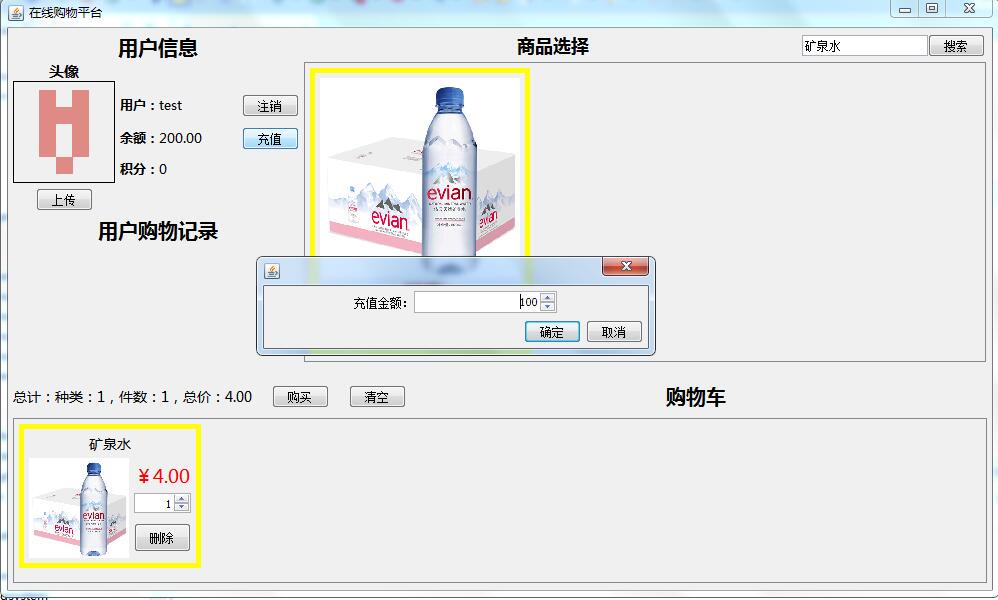Click the 购物车 heading
The image size is (998, 600).
click(695, 397)
